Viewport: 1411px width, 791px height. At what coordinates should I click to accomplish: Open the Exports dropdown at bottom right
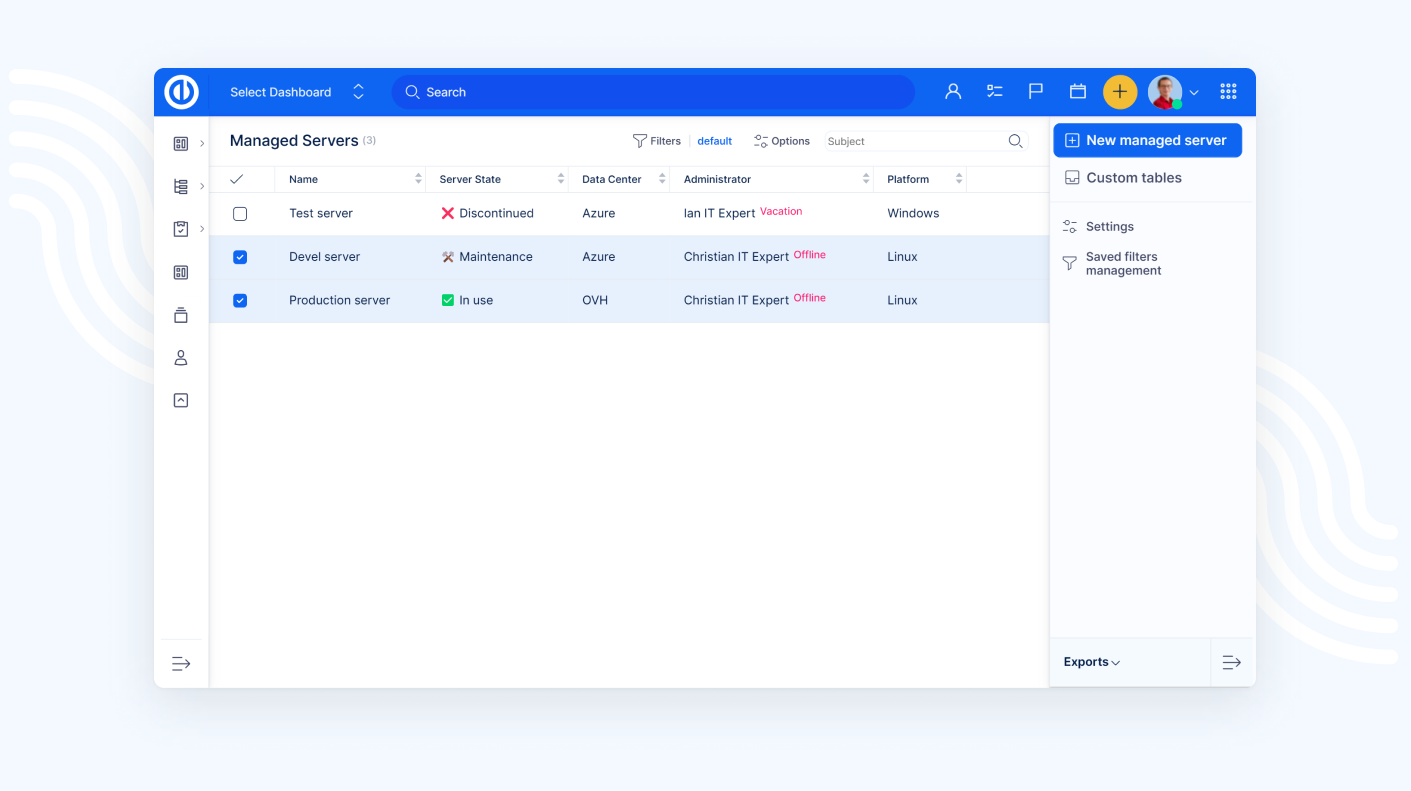coord(1091,662)
